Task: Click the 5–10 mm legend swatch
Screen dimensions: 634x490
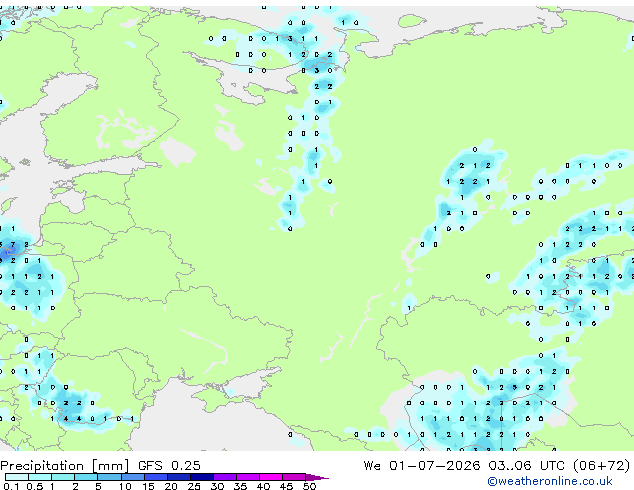Action: click(109, 477)
